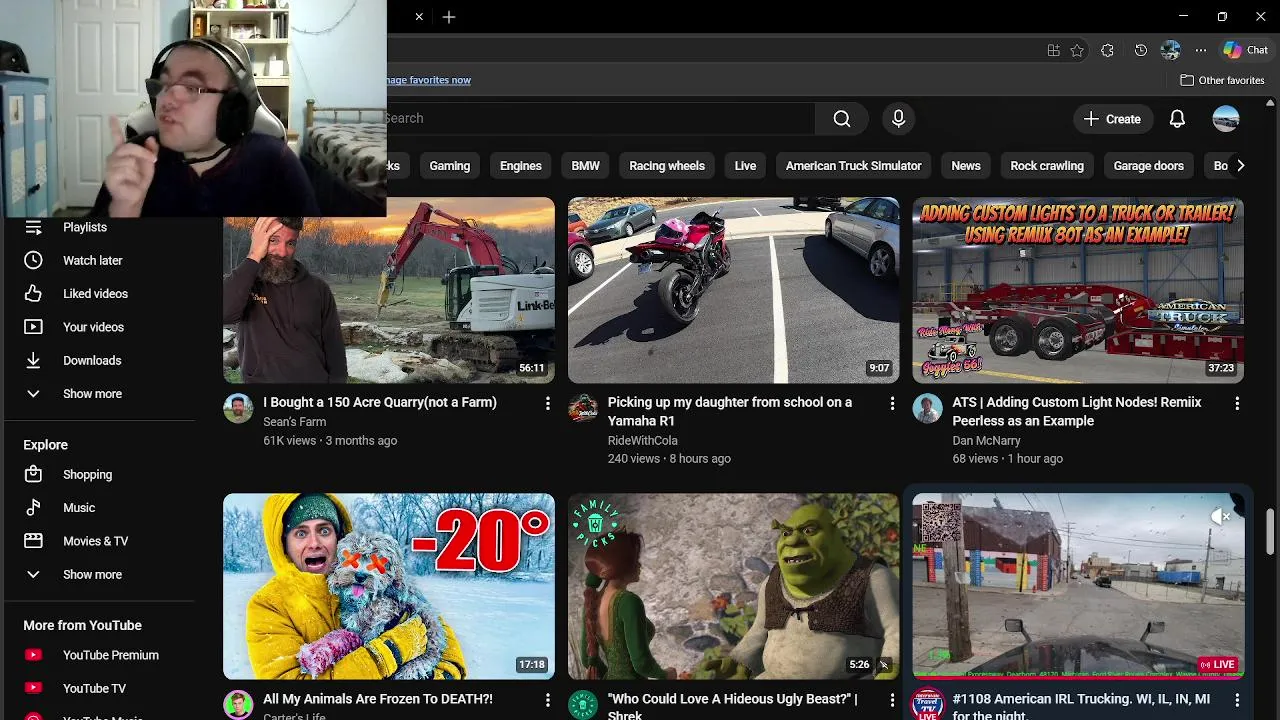Select the News filter chip
The image size is (1280, 720).
(x=966, y=166)
